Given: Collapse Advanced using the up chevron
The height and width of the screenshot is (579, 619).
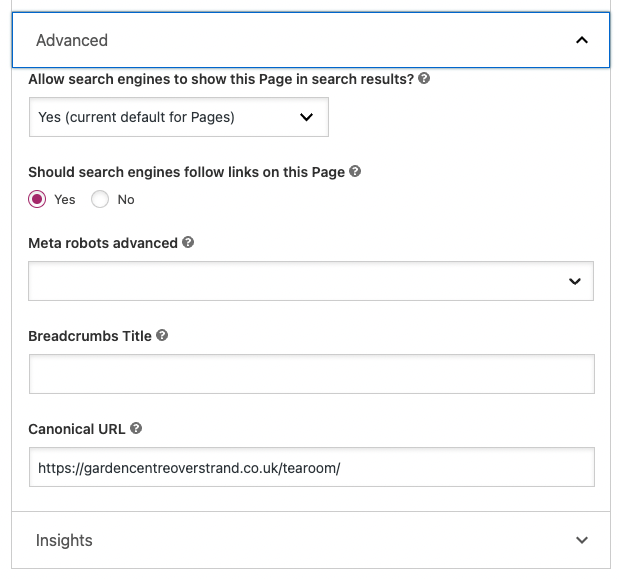Looking at the screenshot, I should pos(582,41).
